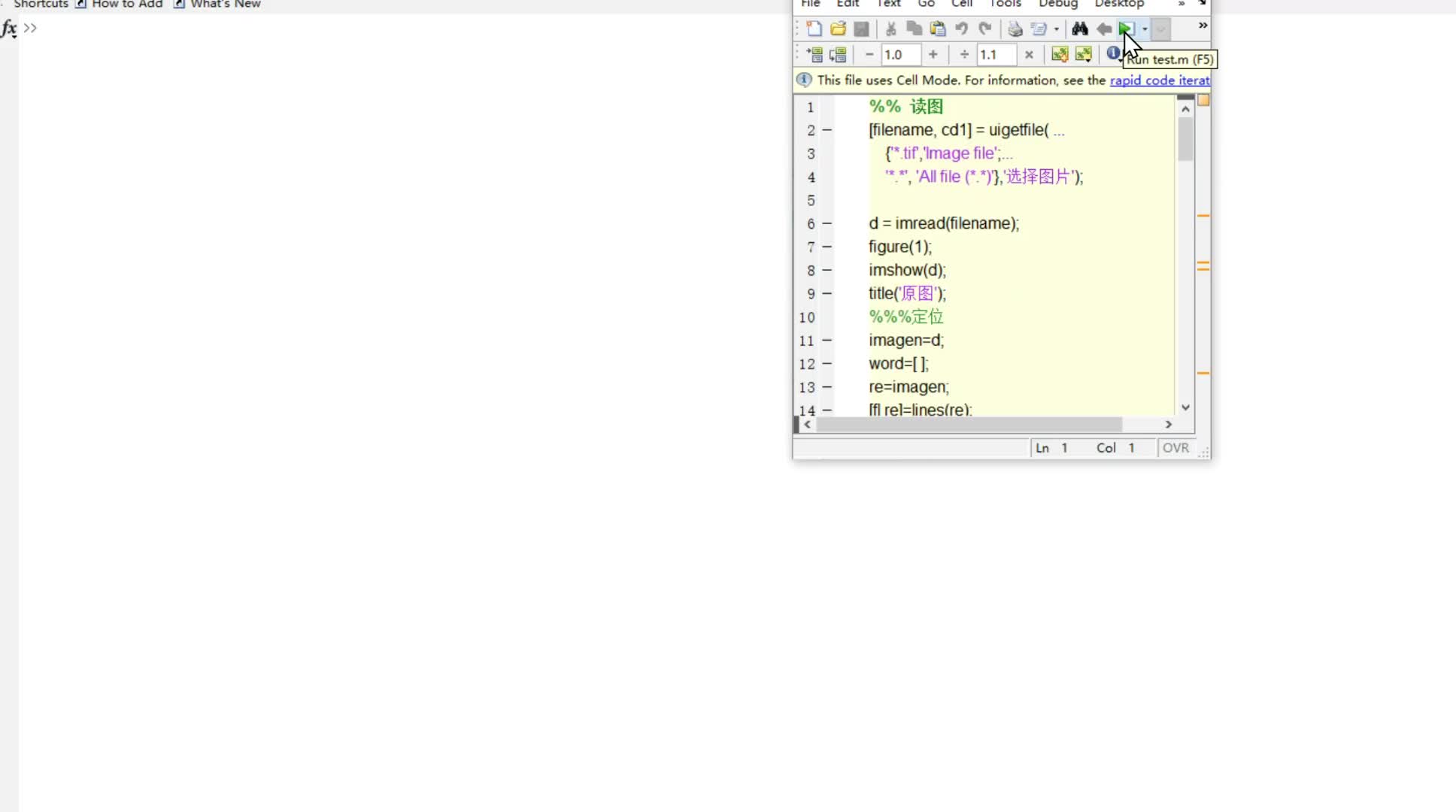Click Evaluate cell and advance icon

point(1083,54)
